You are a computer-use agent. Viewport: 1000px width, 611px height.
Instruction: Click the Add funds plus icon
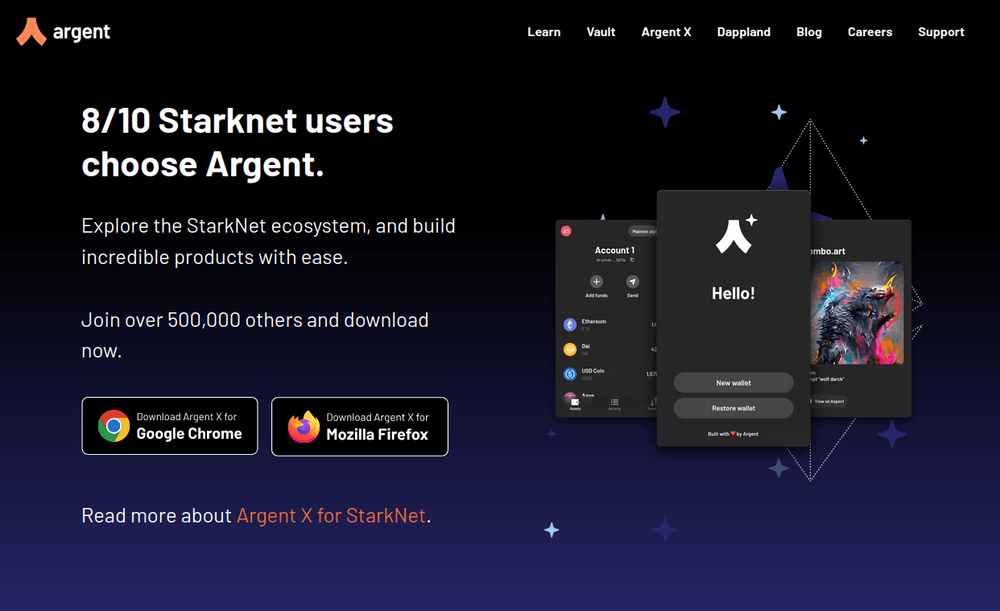pos(596,281)
